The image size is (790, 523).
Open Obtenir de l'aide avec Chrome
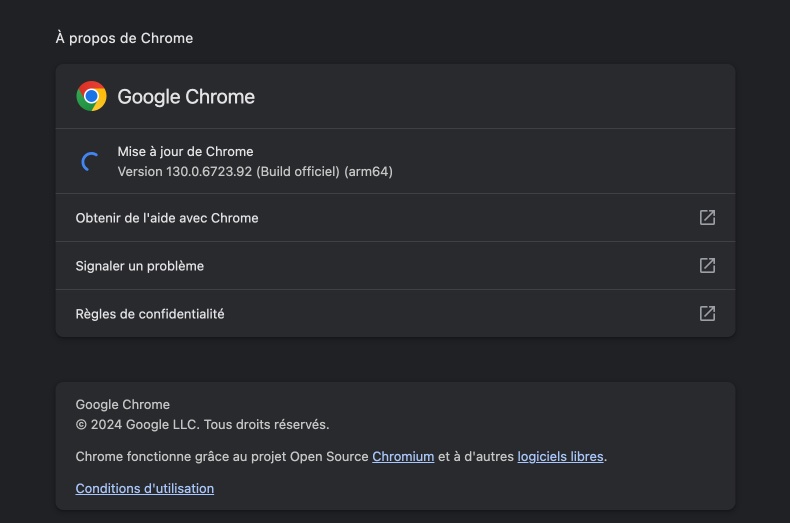pos(395,218)
